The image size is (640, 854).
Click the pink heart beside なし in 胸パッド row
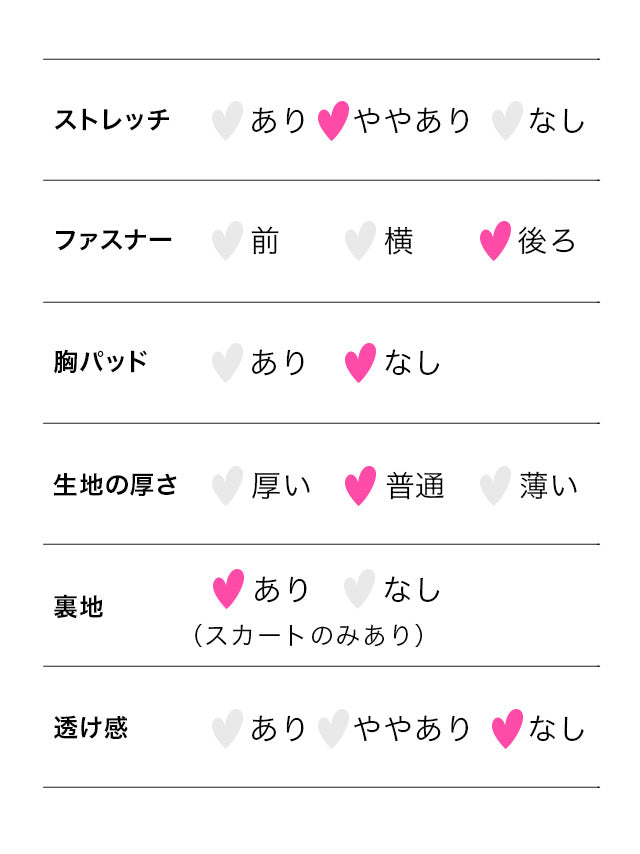tap(360, 363)
